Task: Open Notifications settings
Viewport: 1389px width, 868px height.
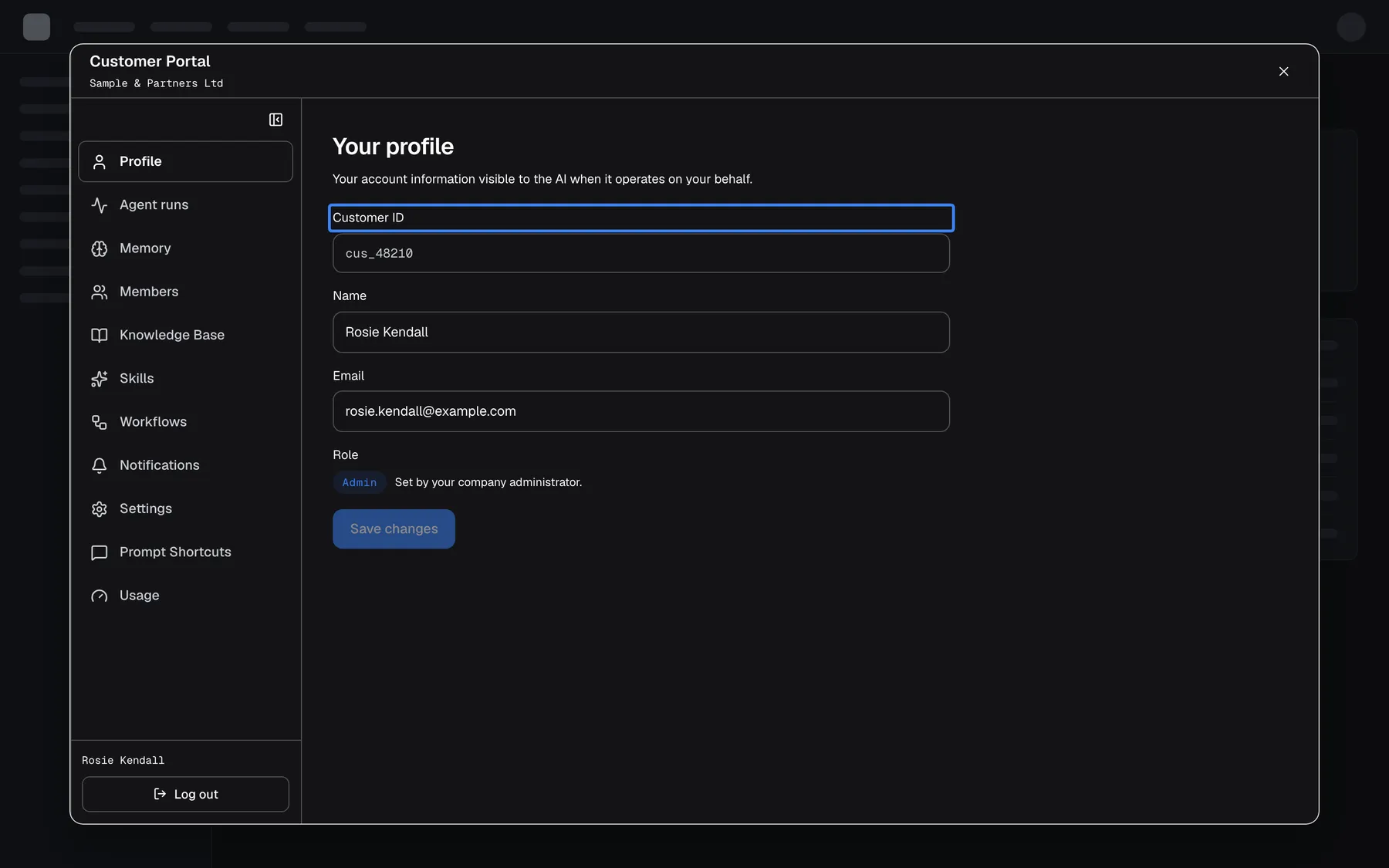Action: pos(185,465)
